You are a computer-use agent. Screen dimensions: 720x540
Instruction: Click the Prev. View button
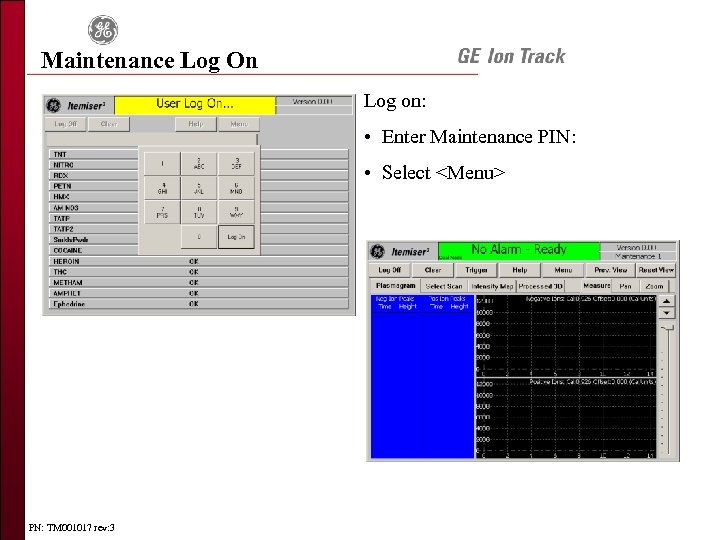(610, 270)
